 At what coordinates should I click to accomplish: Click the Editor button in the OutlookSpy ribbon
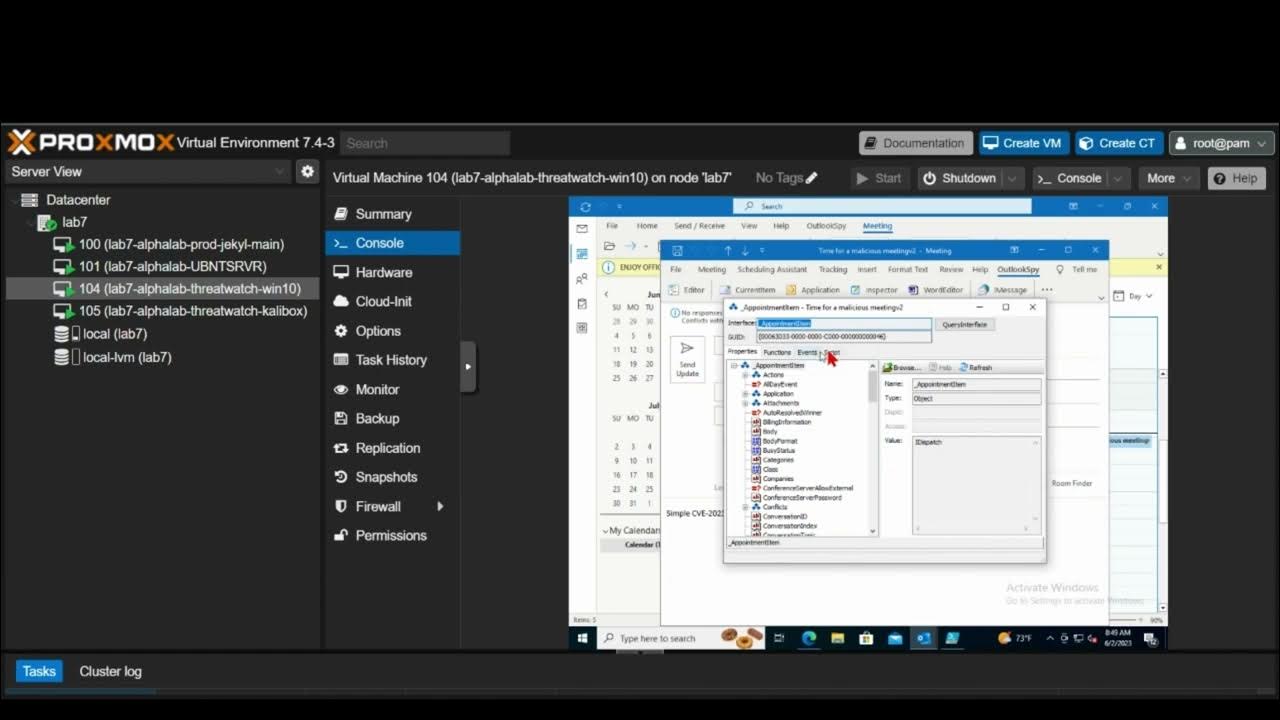click(x=688, y=290)
